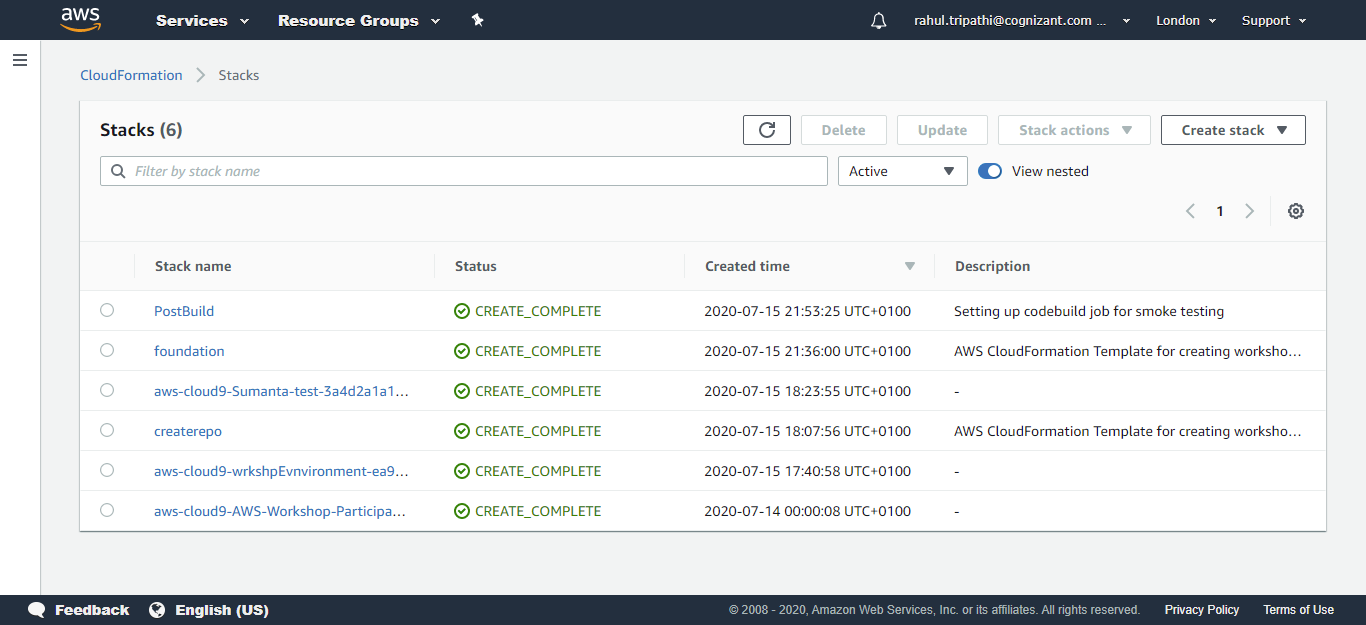Open the pin shortcuts icon
Image resolution: width=1366 pixels, height=625 pixels.
coord(478,20)
